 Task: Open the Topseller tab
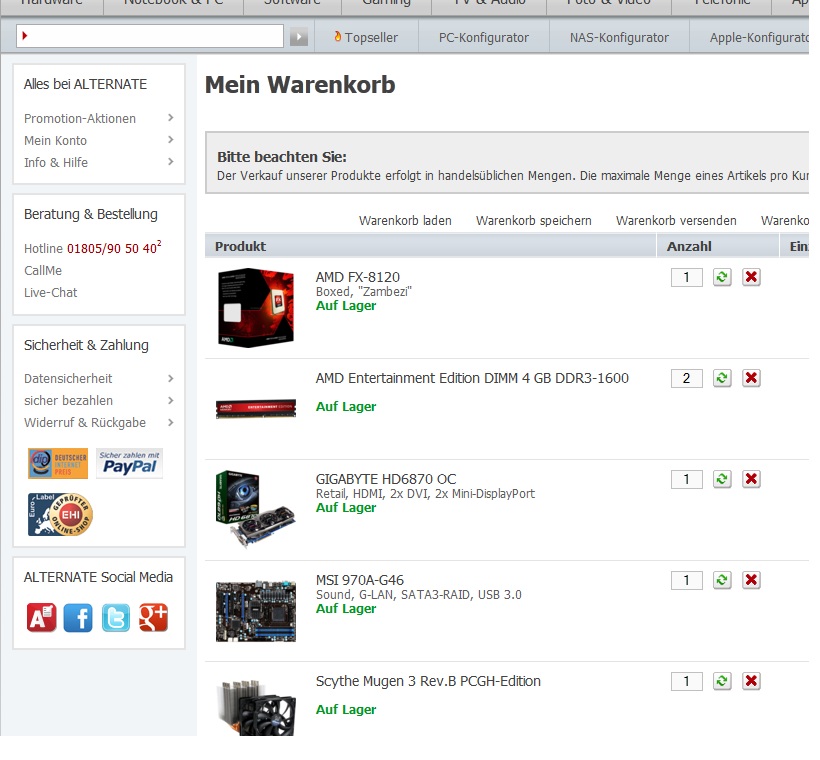coord(366,37)
